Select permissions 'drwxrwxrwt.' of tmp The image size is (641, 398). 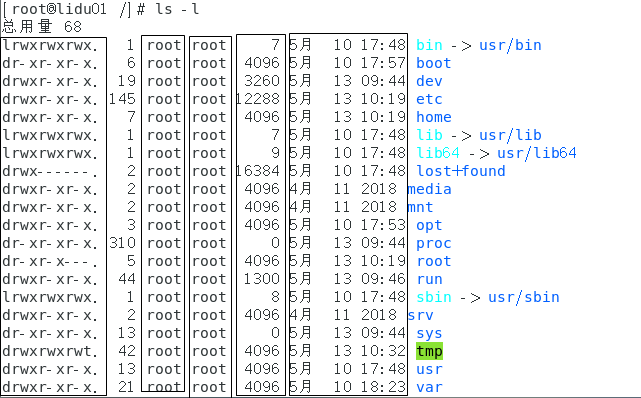[x=50, y=351]
